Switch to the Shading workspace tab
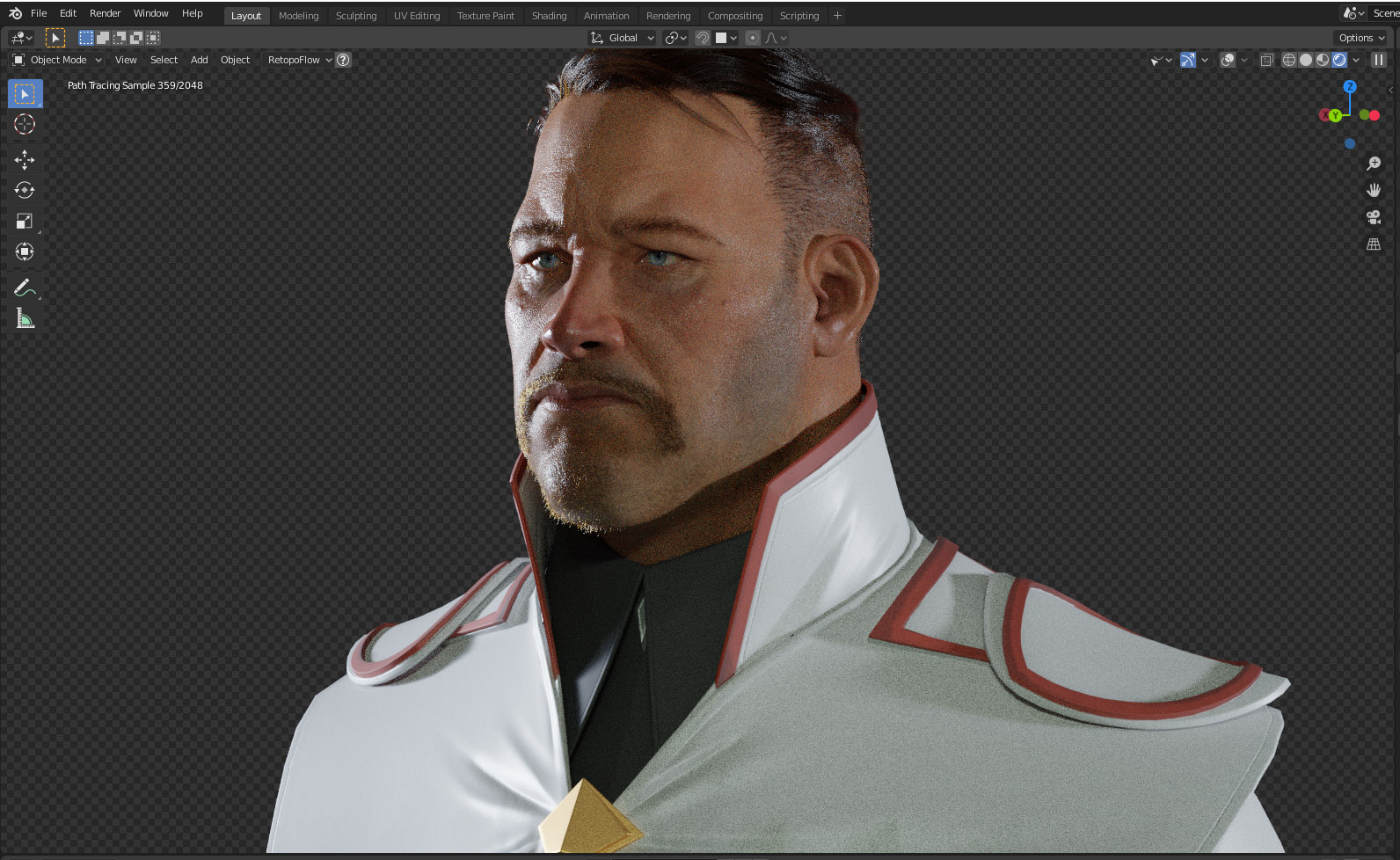1400x860 pixels. coord(549,16)
